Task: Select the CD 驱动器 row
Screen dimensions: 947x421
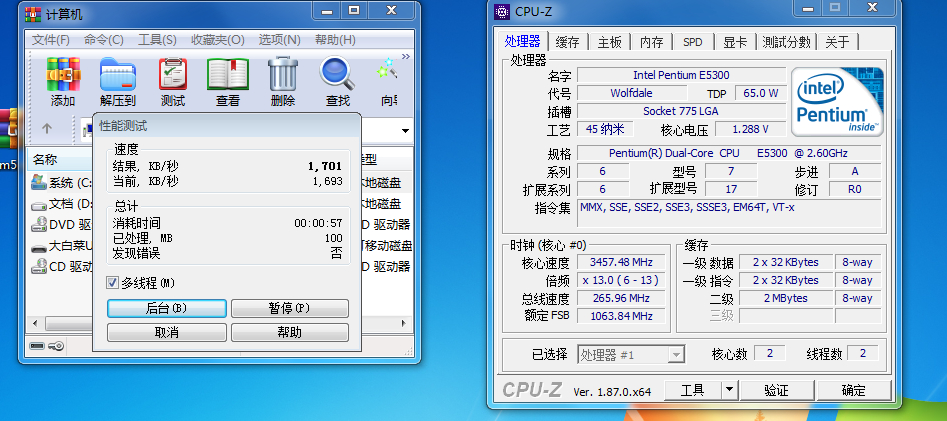Action: coord(61,266)
